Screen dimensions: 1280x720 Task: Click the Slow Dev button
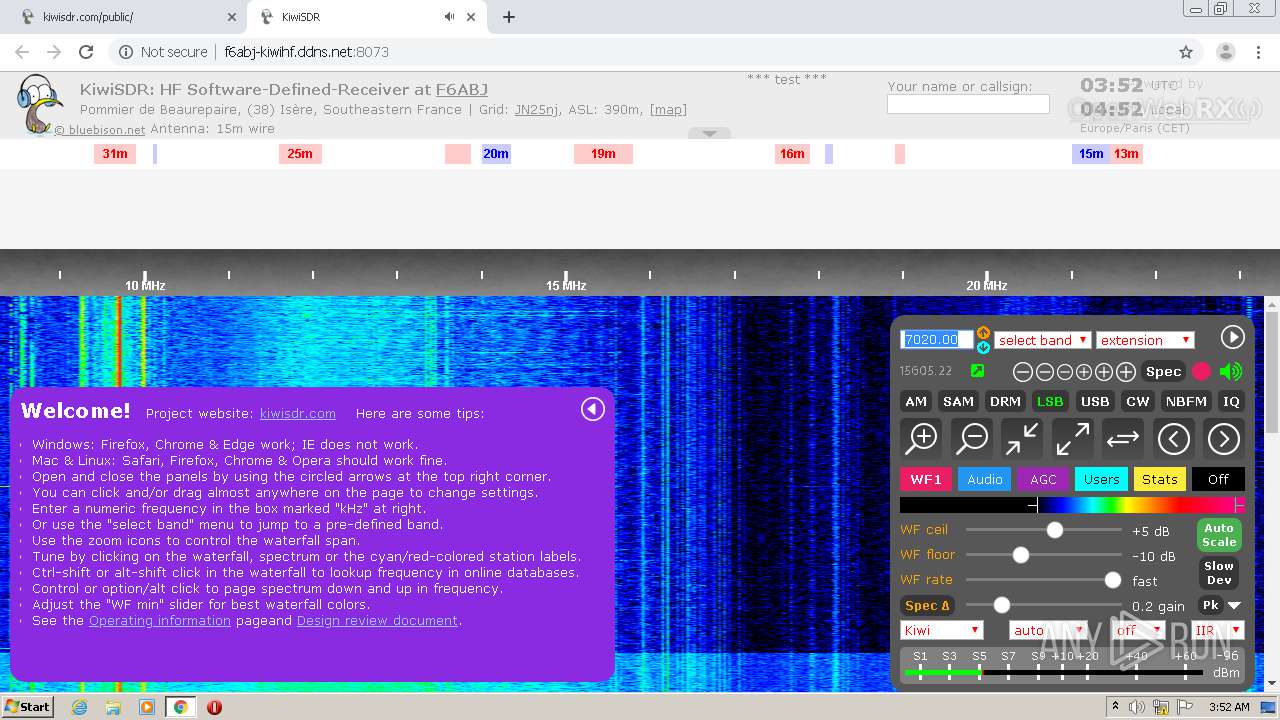click(1219, 572)
